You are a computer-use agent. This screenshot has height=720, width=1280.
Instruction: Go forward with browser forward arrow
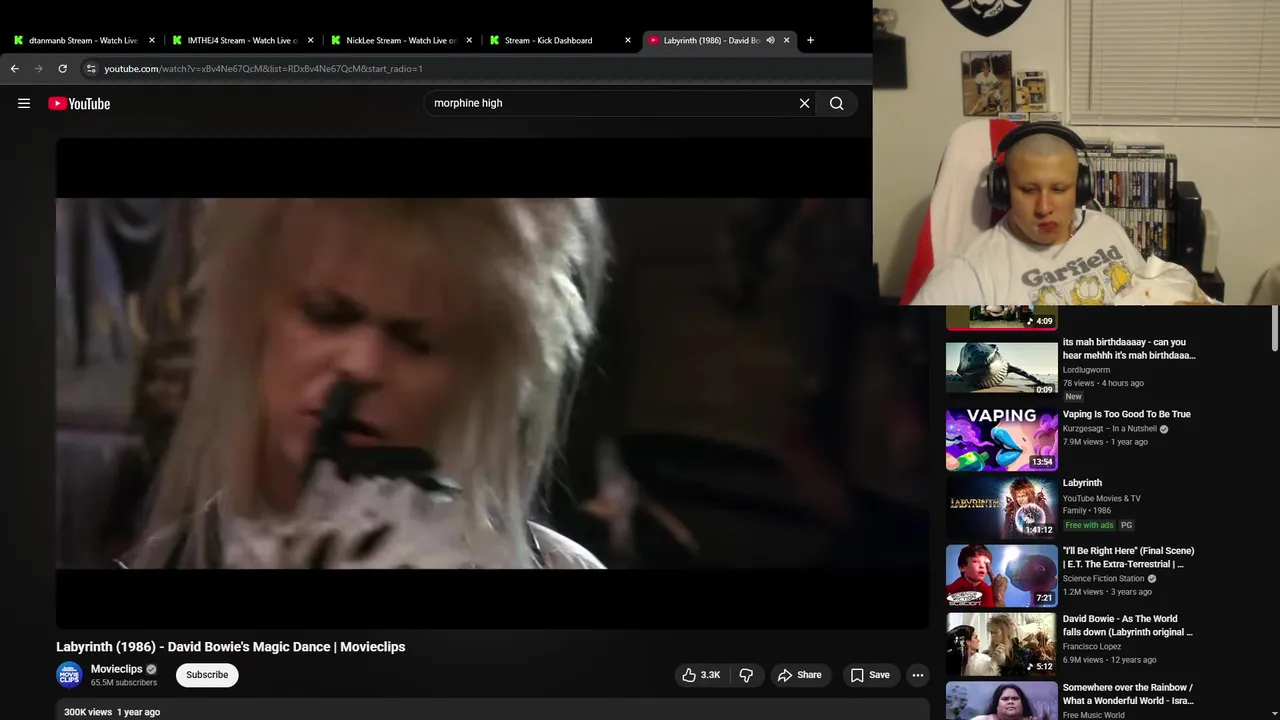[x=38, y=69]
